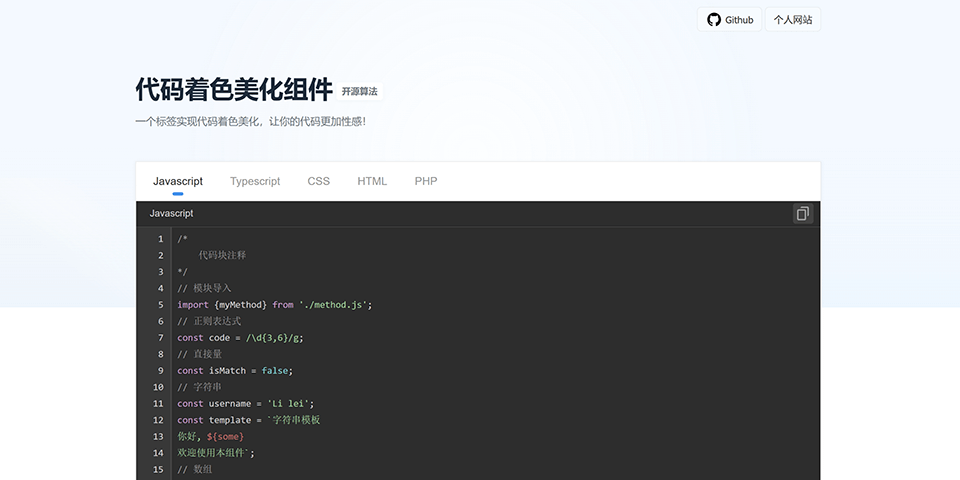Click the Github octocat icon
The image size is (960, 480).
point(714,20)
